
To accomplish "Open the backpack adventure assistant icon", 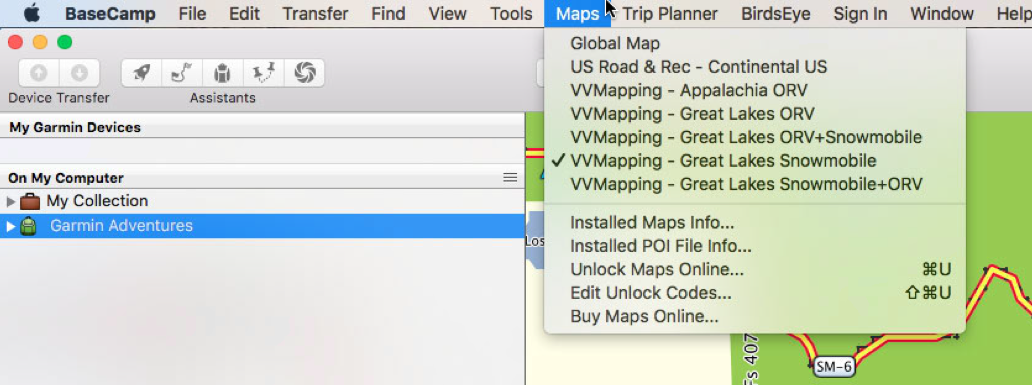I will tap(222, 72).
